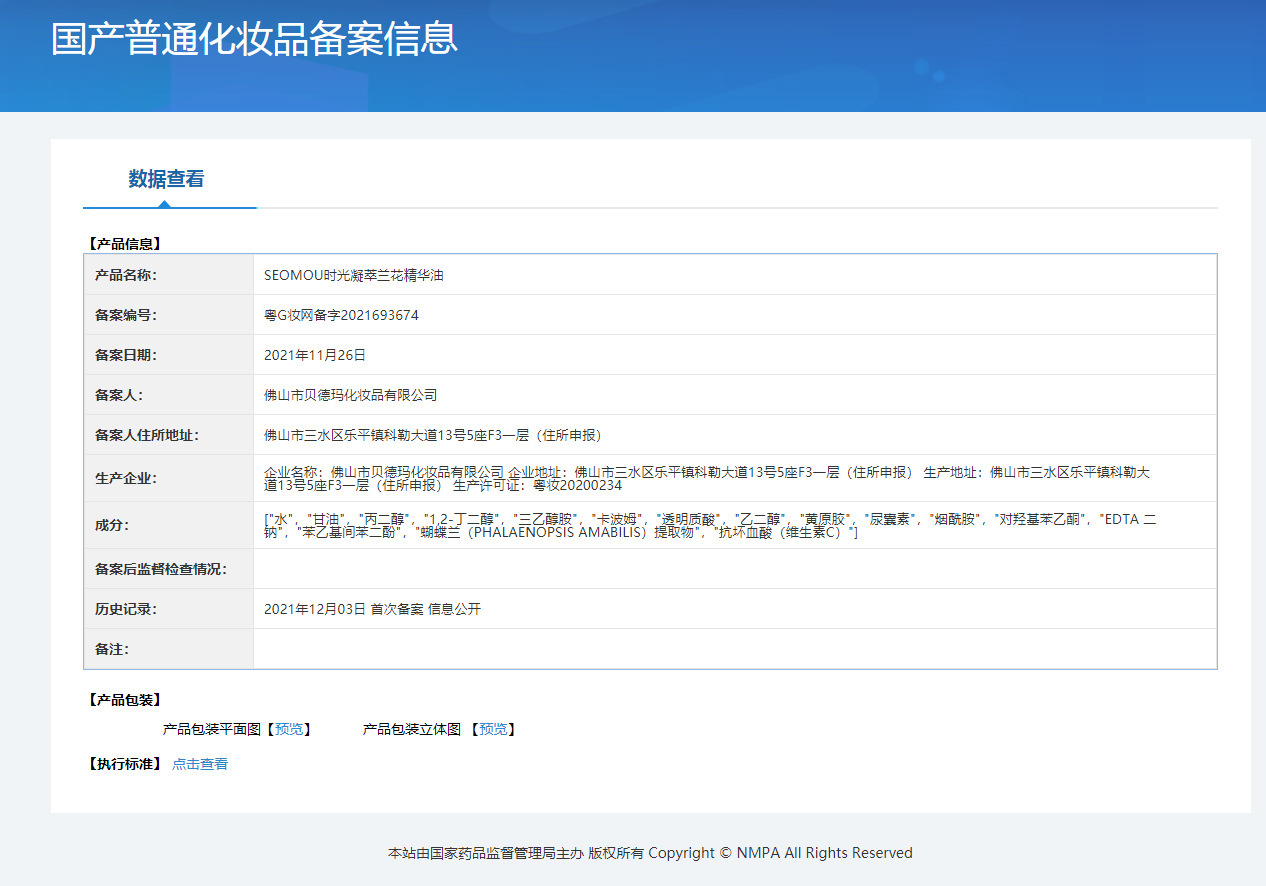Open the 执行标准 点击查看 link
The height and width of the screenshot is (886, 1266).
(x=200, y=764)
